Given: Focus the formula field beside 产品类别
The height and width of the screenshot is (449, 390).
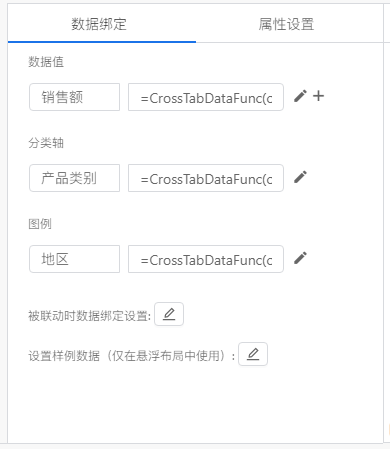Looking at the screenshot, I should point(206,178).
